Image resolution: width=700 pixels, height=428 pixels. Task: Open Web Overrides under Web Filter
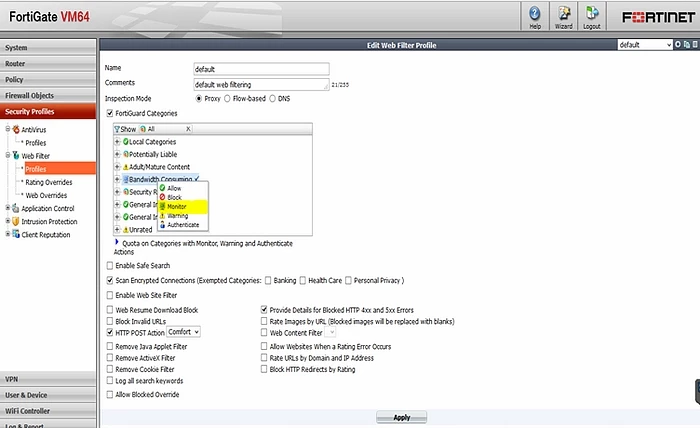coord(46,195)
